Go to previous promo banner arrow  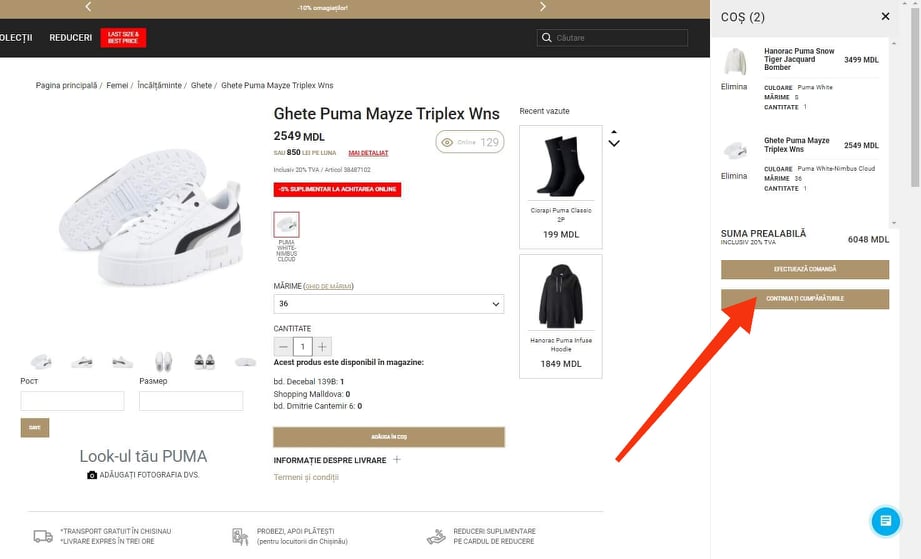coord(88,6)
